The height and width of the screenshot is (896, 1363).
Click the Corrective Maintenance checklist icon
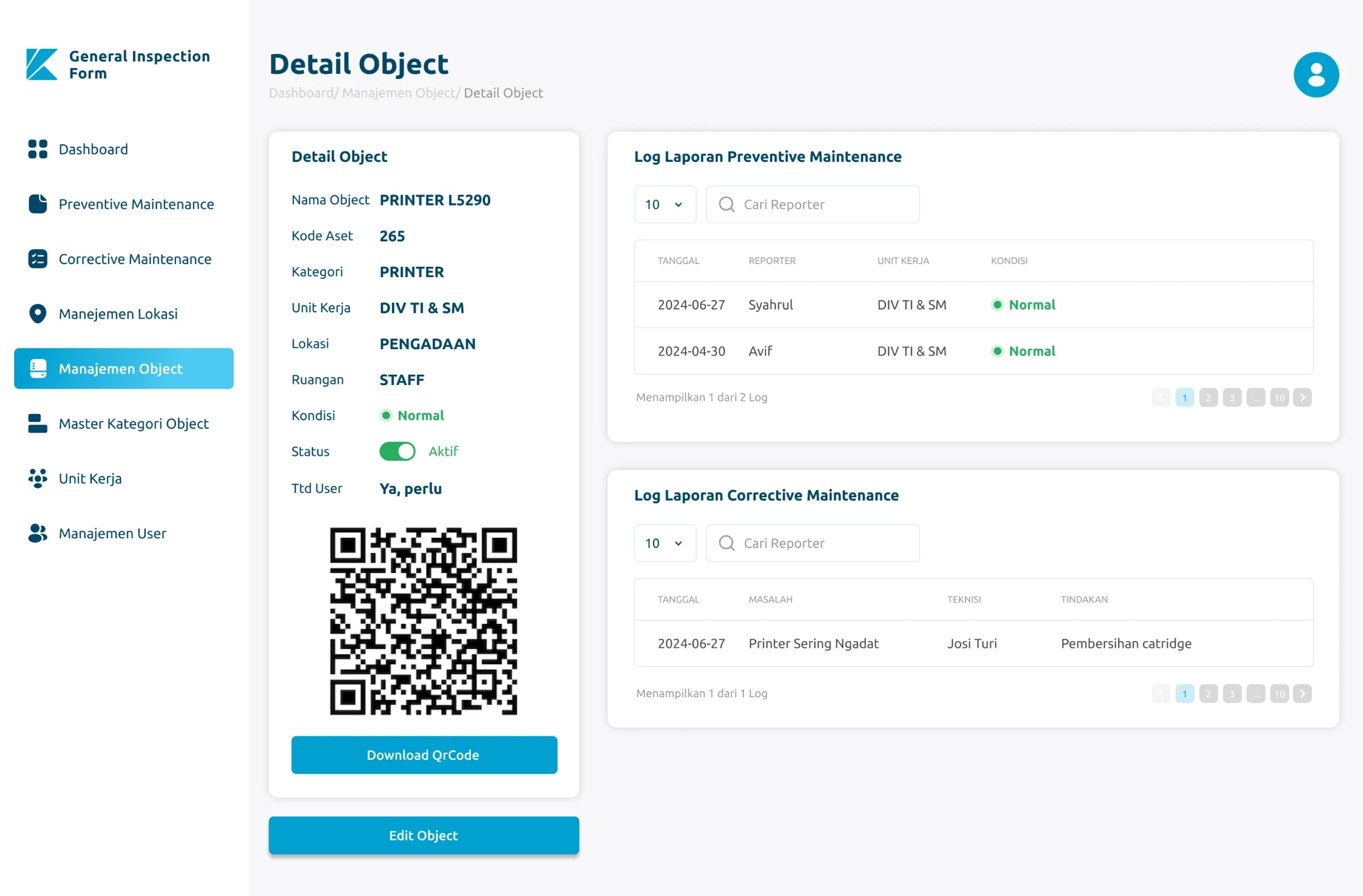(38, 259)
